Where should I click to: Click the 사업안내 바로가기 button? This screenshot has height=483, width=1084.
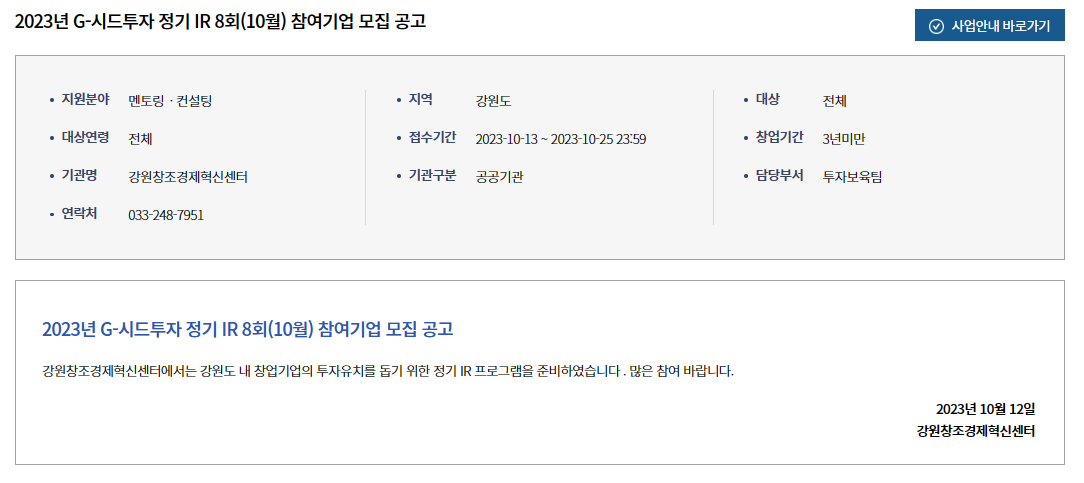tap(989, 26)
